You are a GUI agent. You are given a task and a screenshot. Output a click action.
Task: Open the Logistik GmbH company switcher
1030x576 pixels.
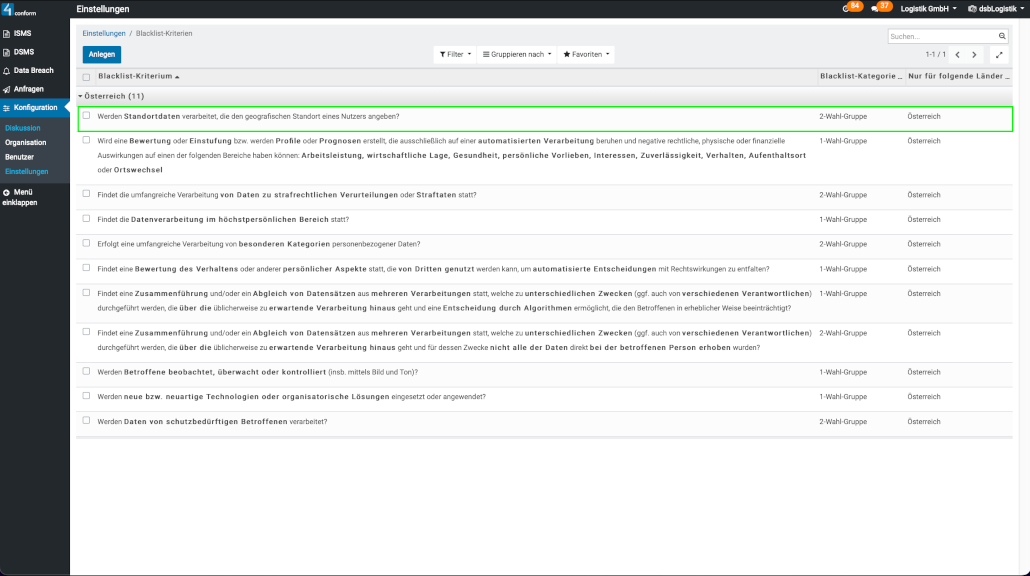point(928,9)
